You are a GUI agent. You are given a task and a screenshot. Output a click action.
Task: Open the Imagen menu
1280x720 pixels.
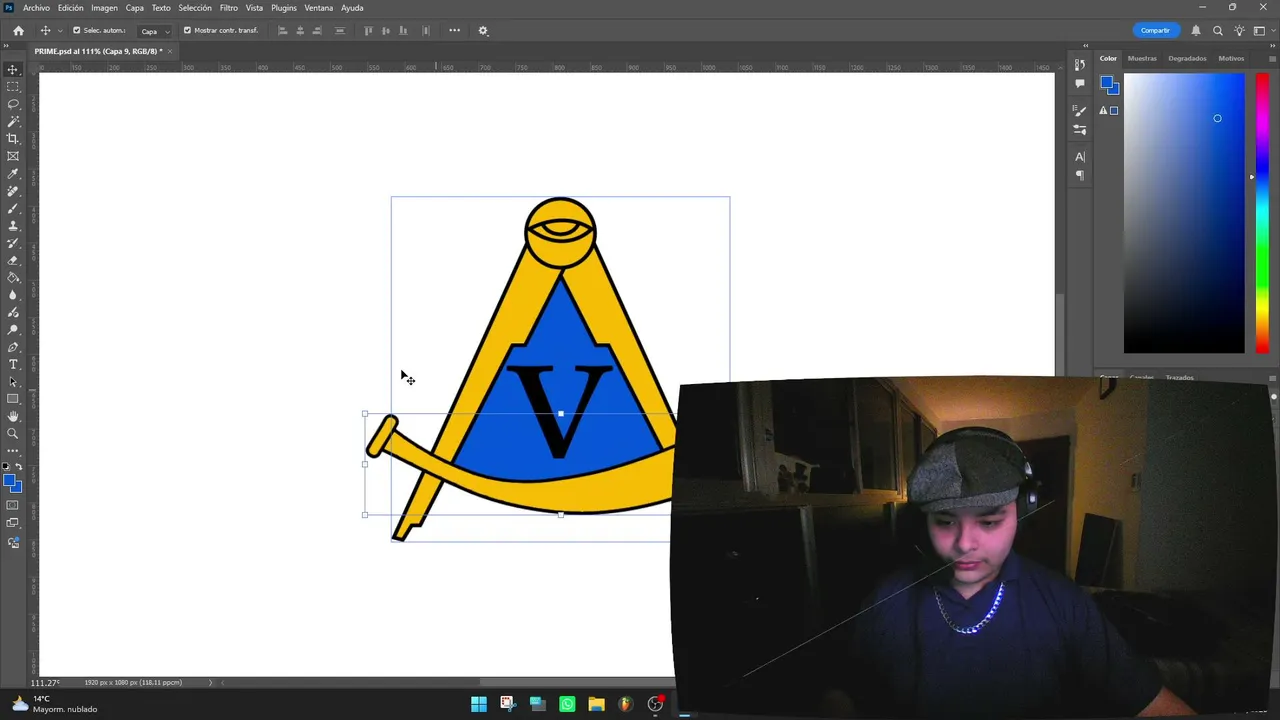(104, 8)
